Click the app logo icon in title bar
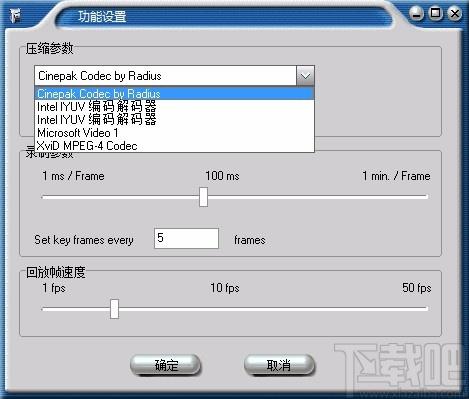 (15, 16)
